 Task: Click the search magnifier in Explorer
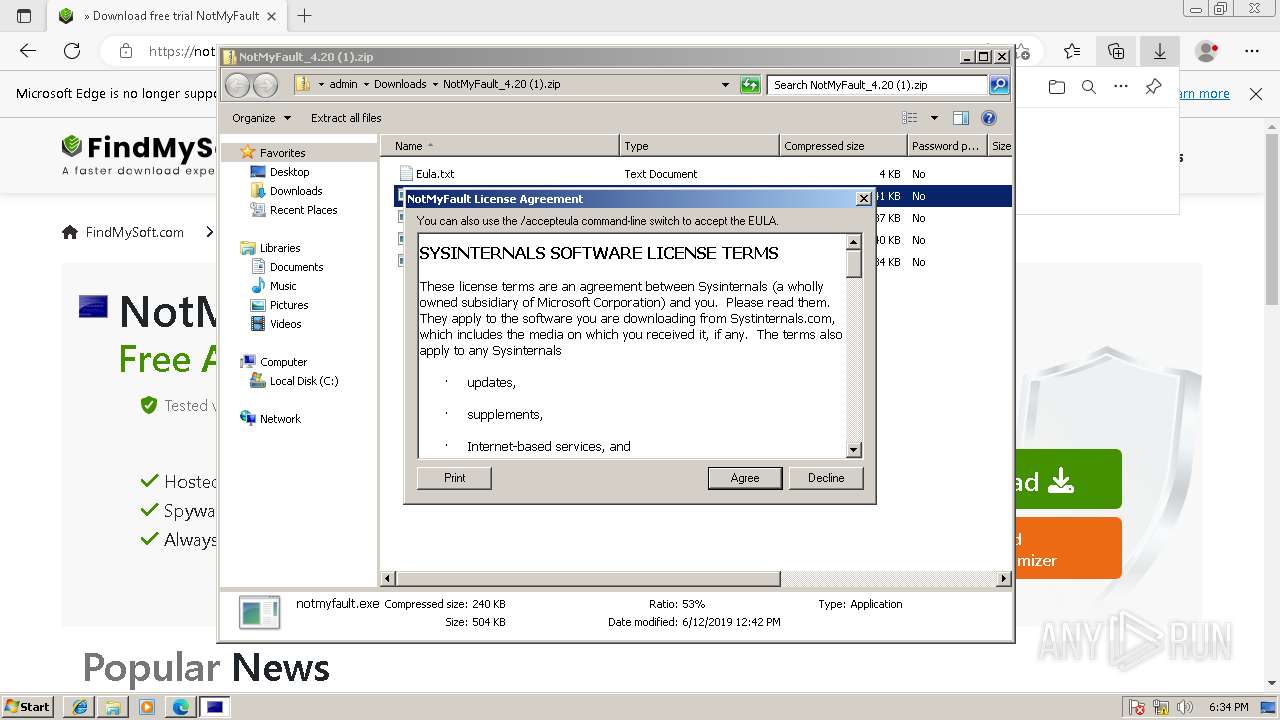point(999,85)
